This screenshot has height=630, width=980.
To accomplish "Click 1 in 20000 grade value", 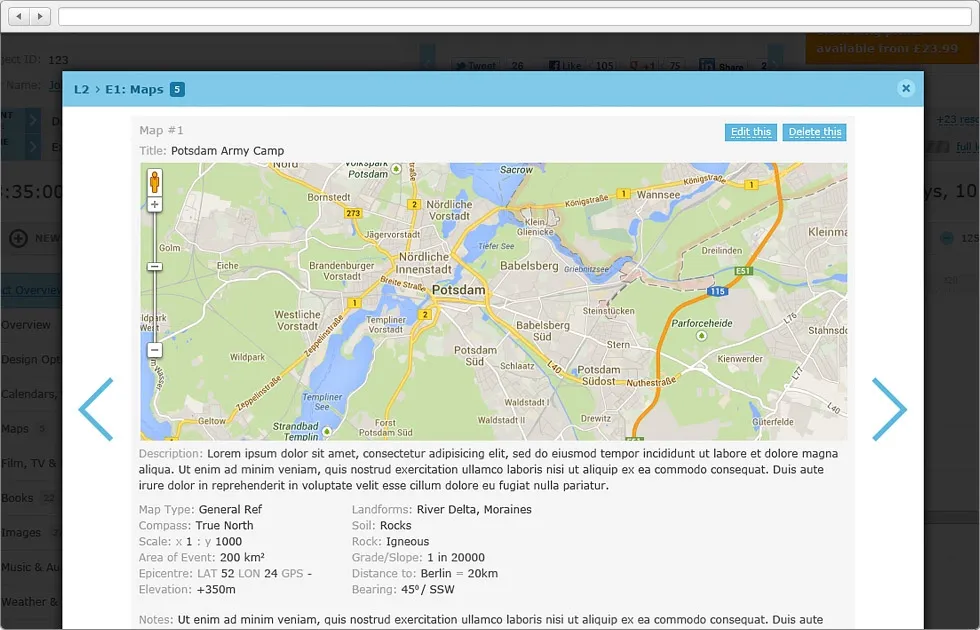I will coord(456,558).
